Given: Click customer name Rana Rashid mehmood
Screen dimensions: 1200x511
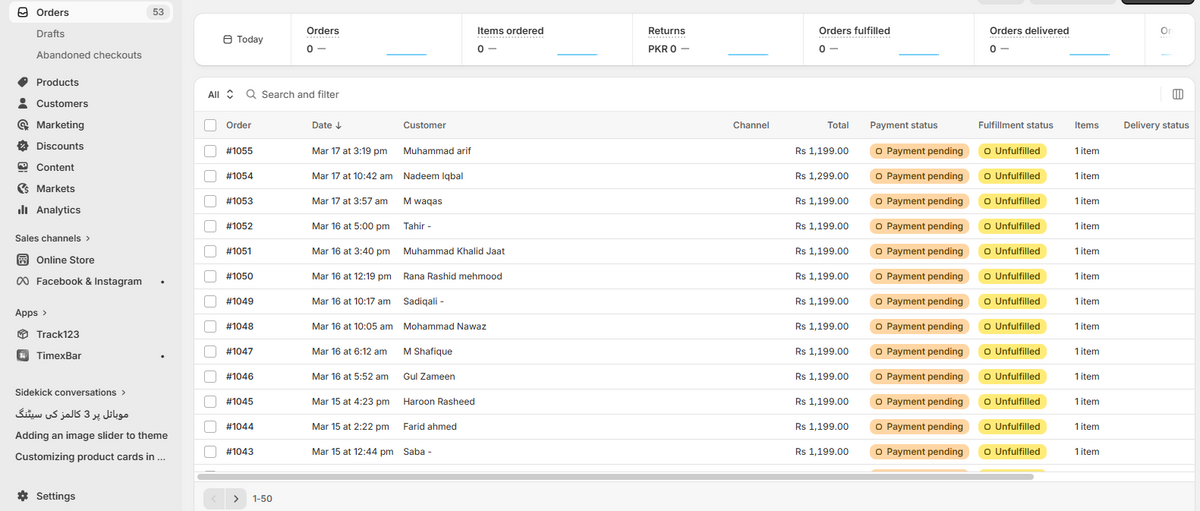Looking at the screenshot, I should click(453, 276).
